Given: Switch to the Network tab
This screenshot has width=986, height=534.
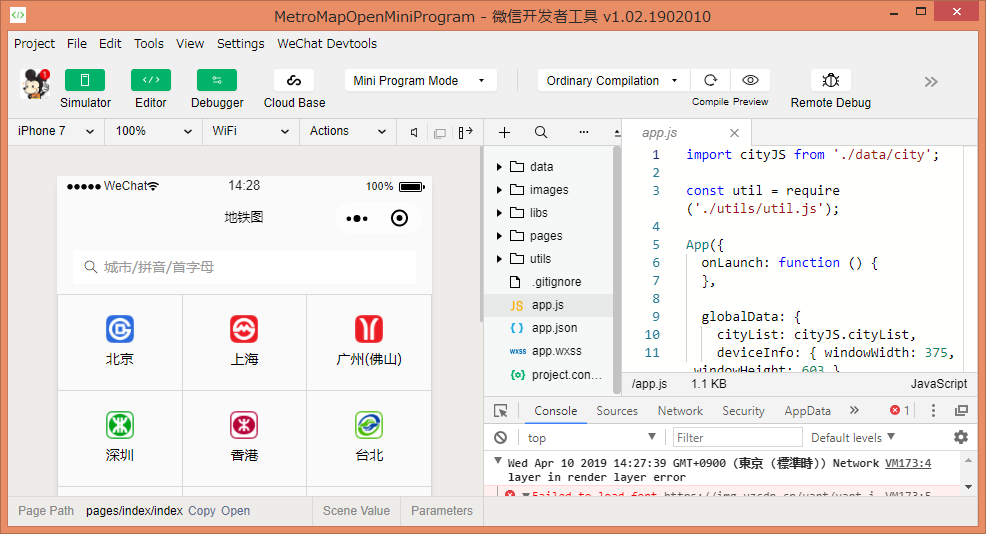Looking at the screenshot, I should click(680, 411).
